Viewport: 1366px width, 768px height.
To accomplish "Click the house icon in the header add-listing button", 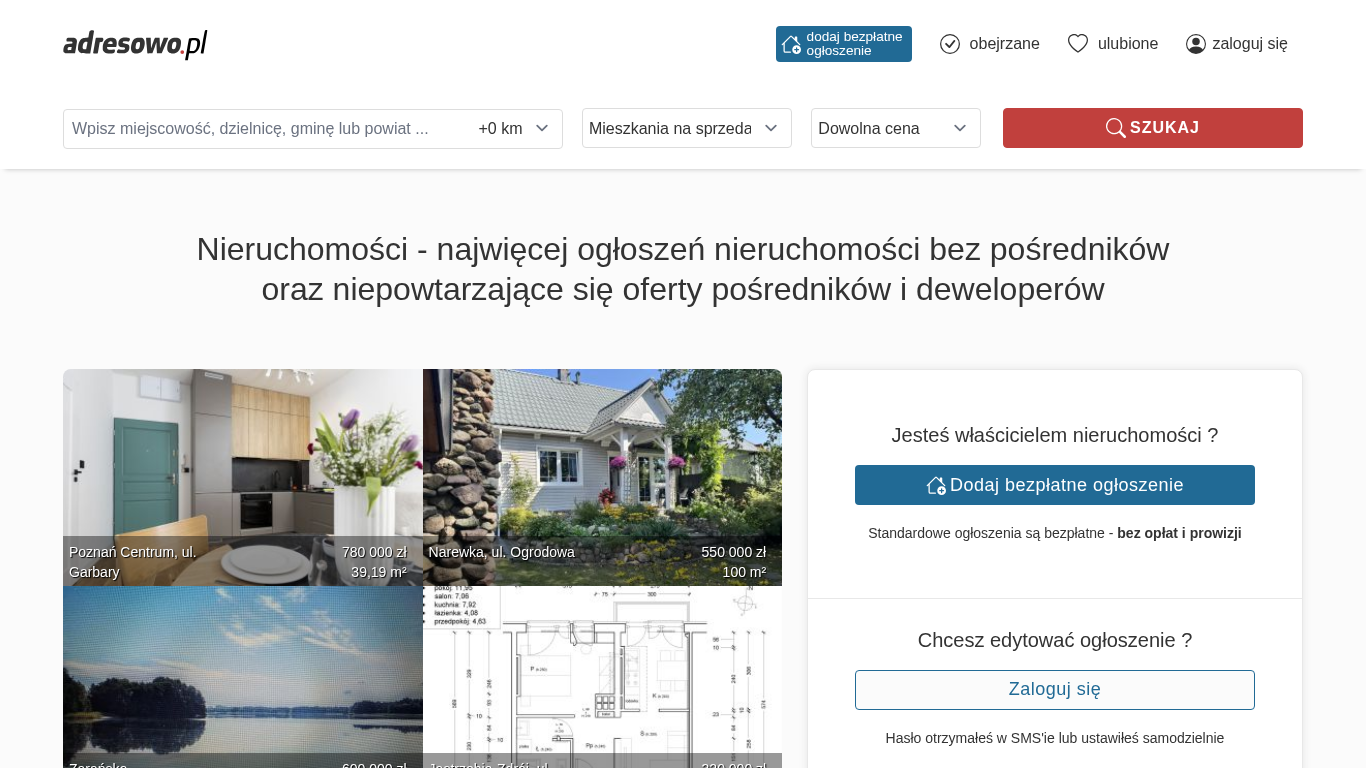I will click(x=791, y=44).
